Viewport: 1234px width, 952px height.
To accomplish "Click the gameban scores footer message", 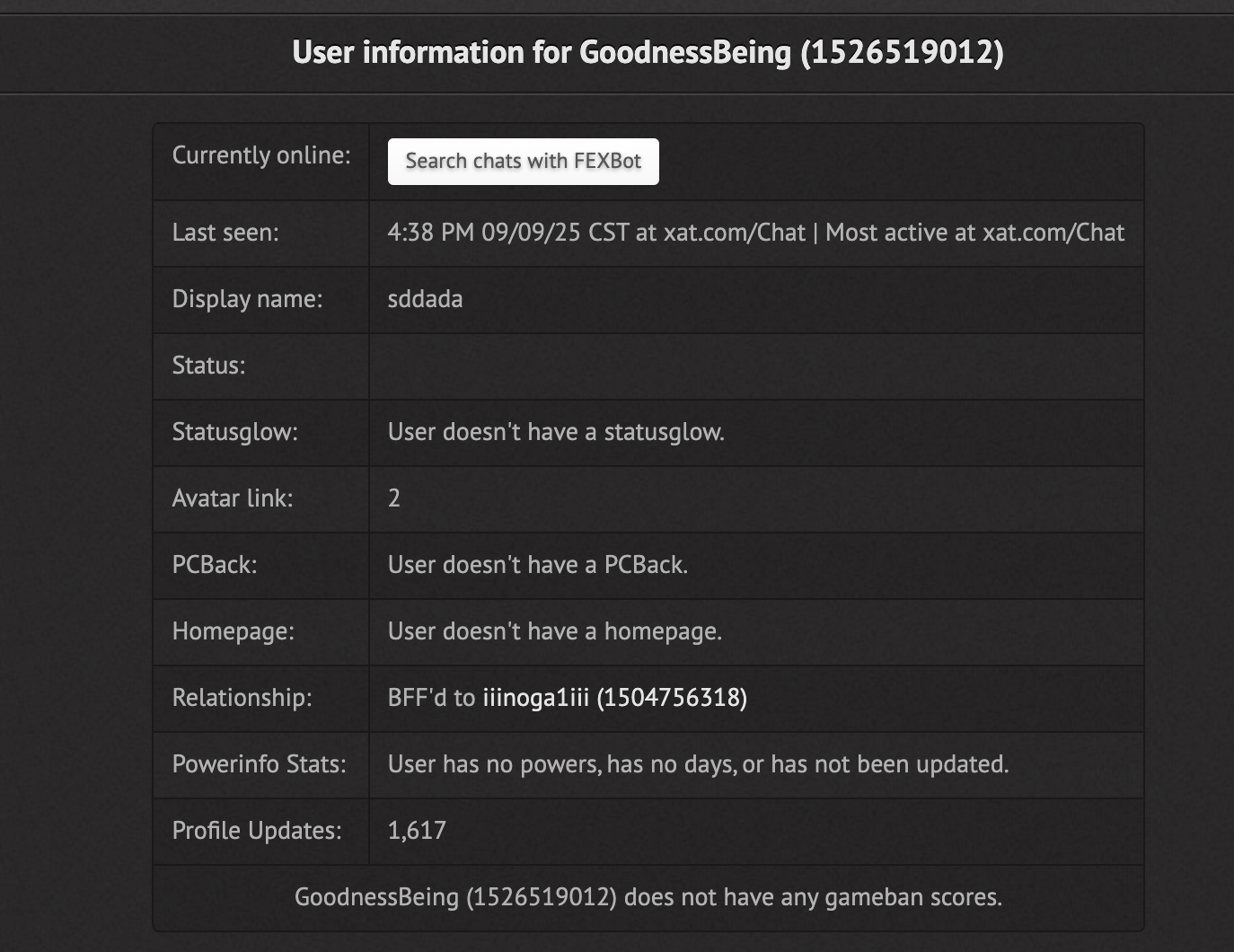I will (x=648, y=897).
